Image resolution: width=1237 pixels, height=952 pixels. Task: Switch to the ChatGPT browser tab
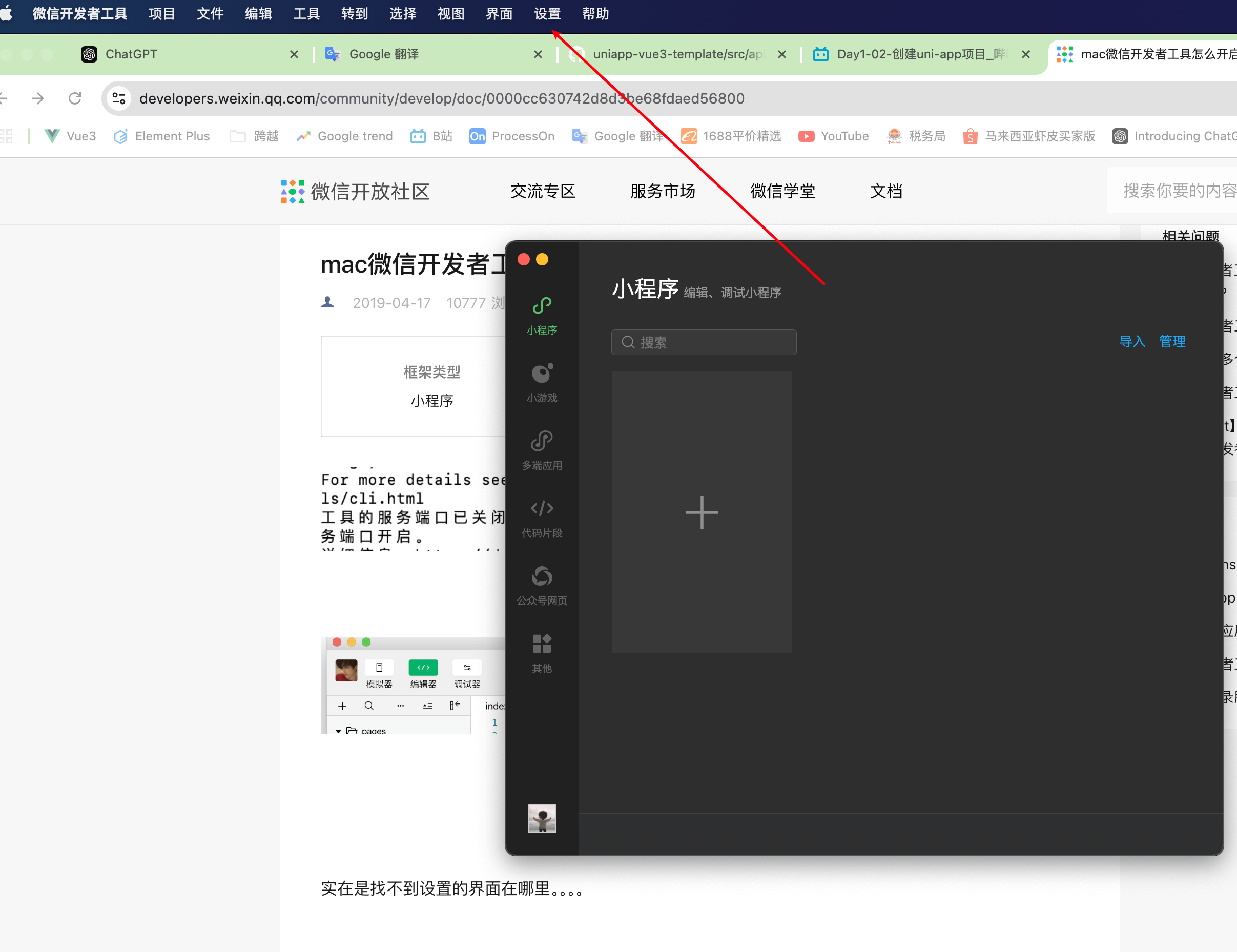pos(131,54)
